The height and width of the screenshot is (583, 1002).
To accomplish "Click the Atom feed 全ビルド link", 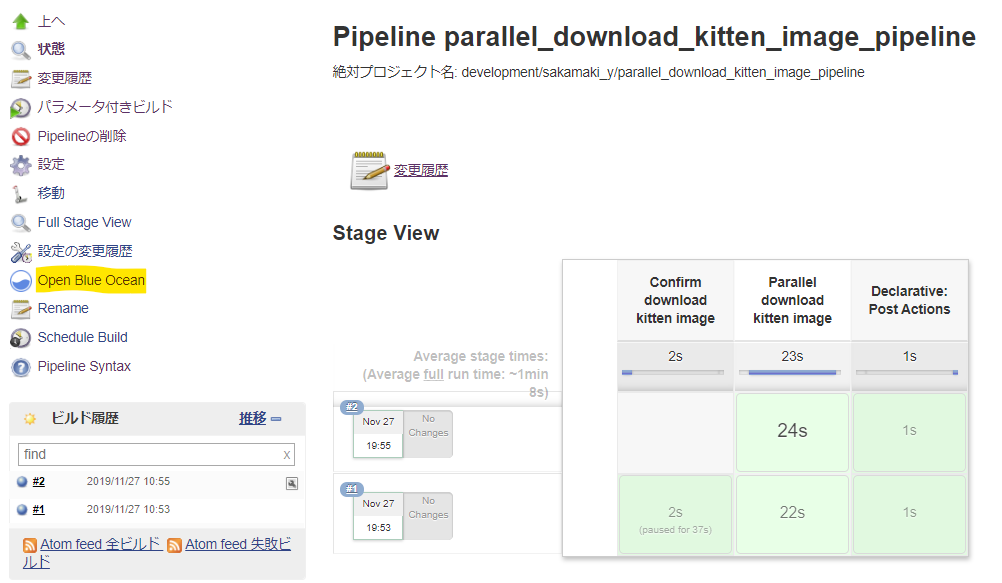I will (100, 545).
